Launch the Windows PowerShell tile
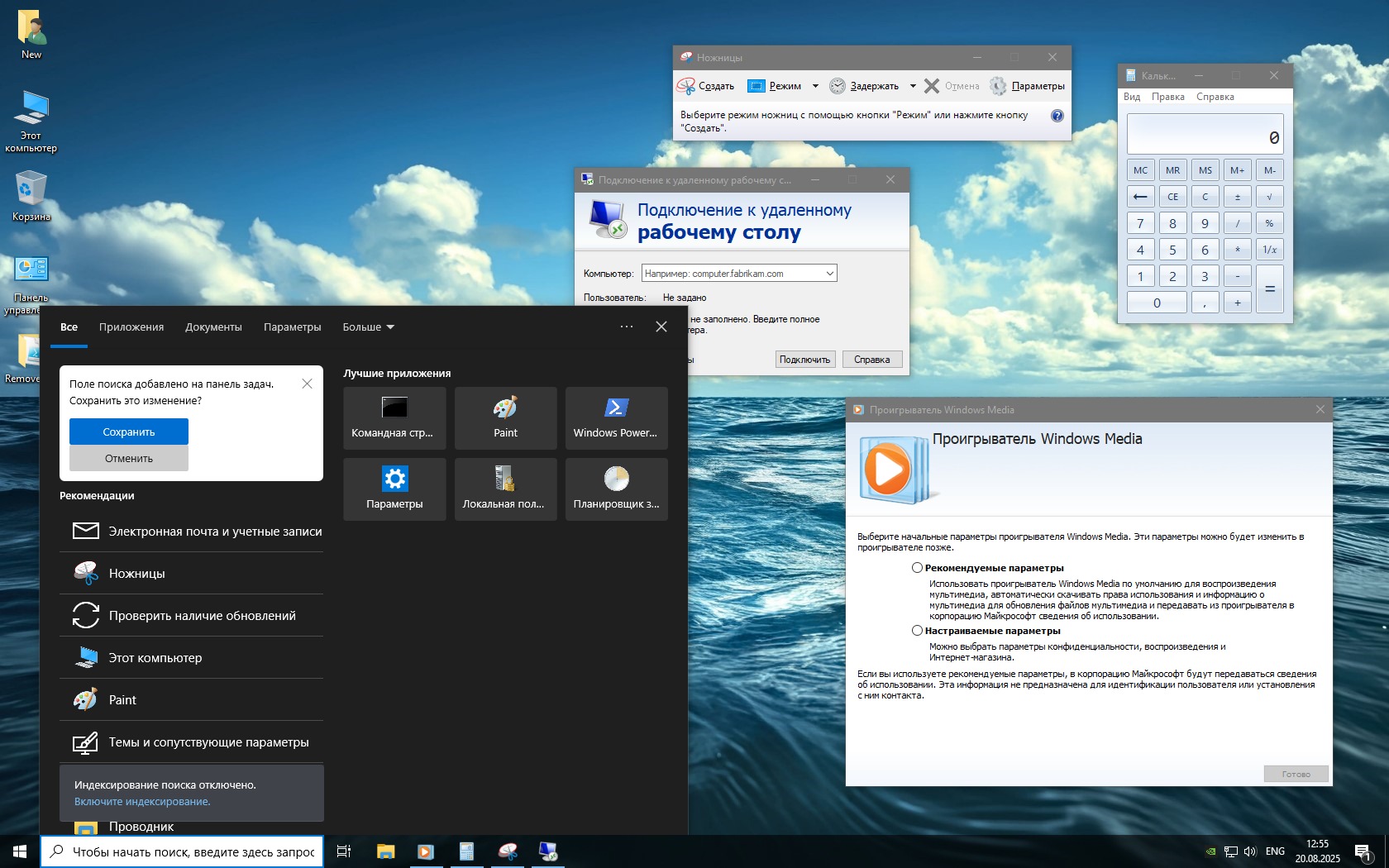1389x868 pixels. click(x=616, y=417)
